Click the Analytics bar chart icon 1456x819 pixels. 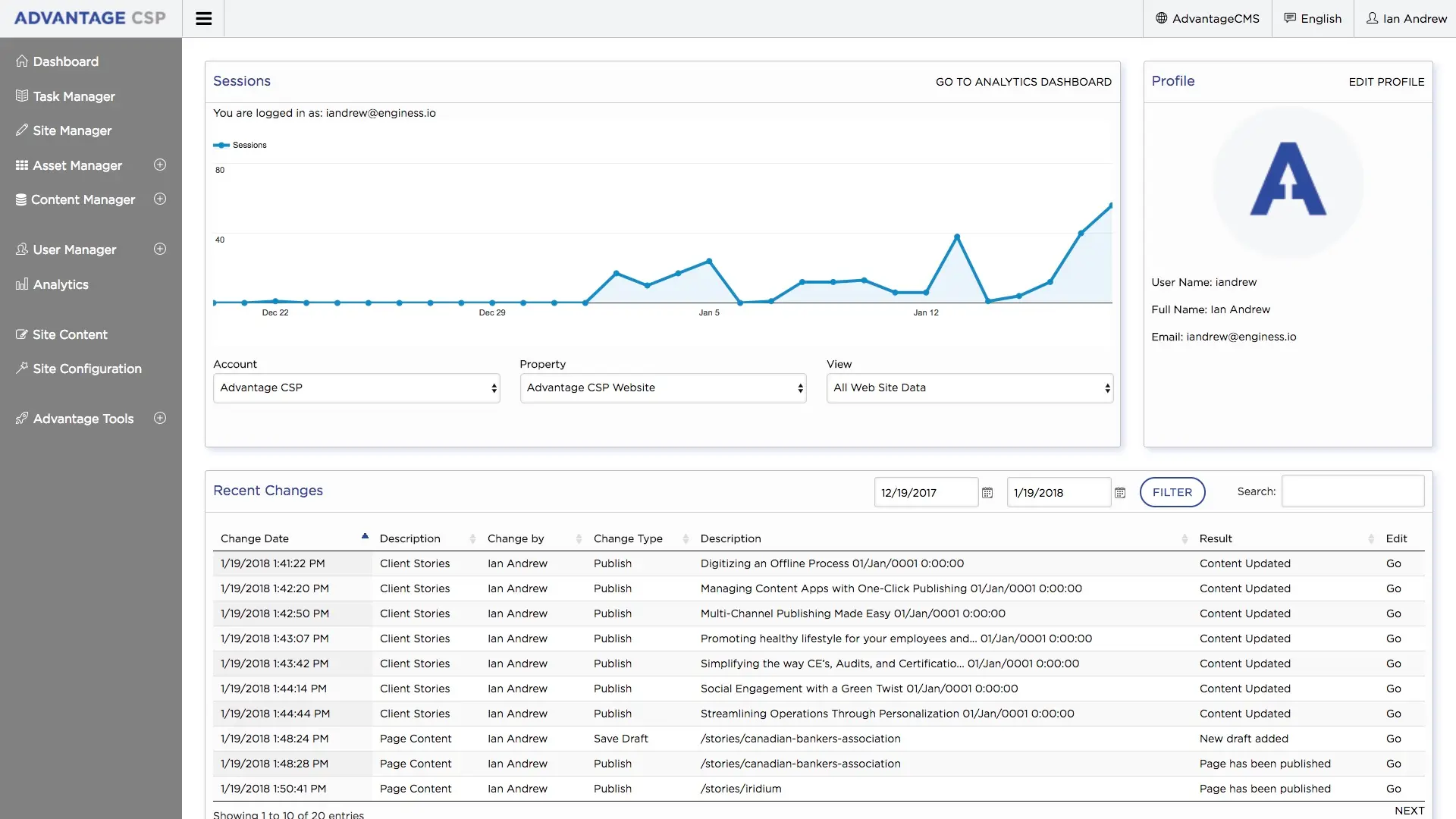pyautogui.click(x=22, y=284)
